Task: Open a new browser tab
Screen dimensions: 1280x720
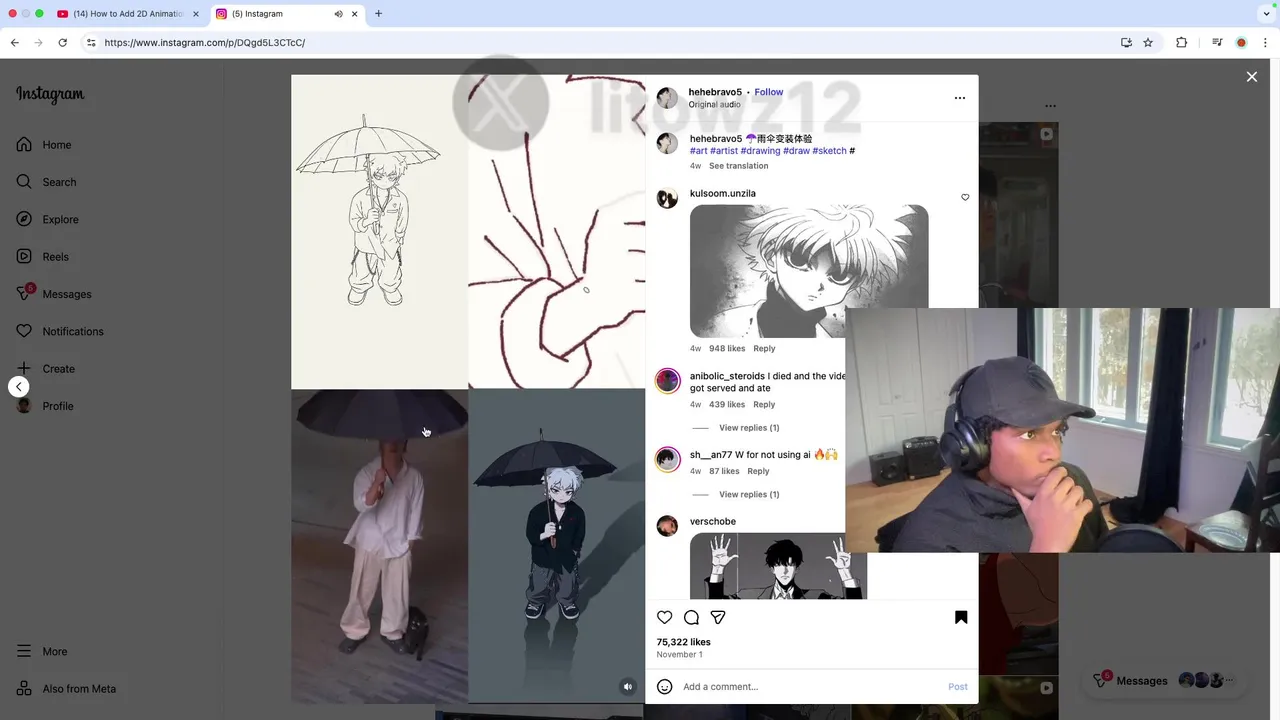Action: [378, 14]
